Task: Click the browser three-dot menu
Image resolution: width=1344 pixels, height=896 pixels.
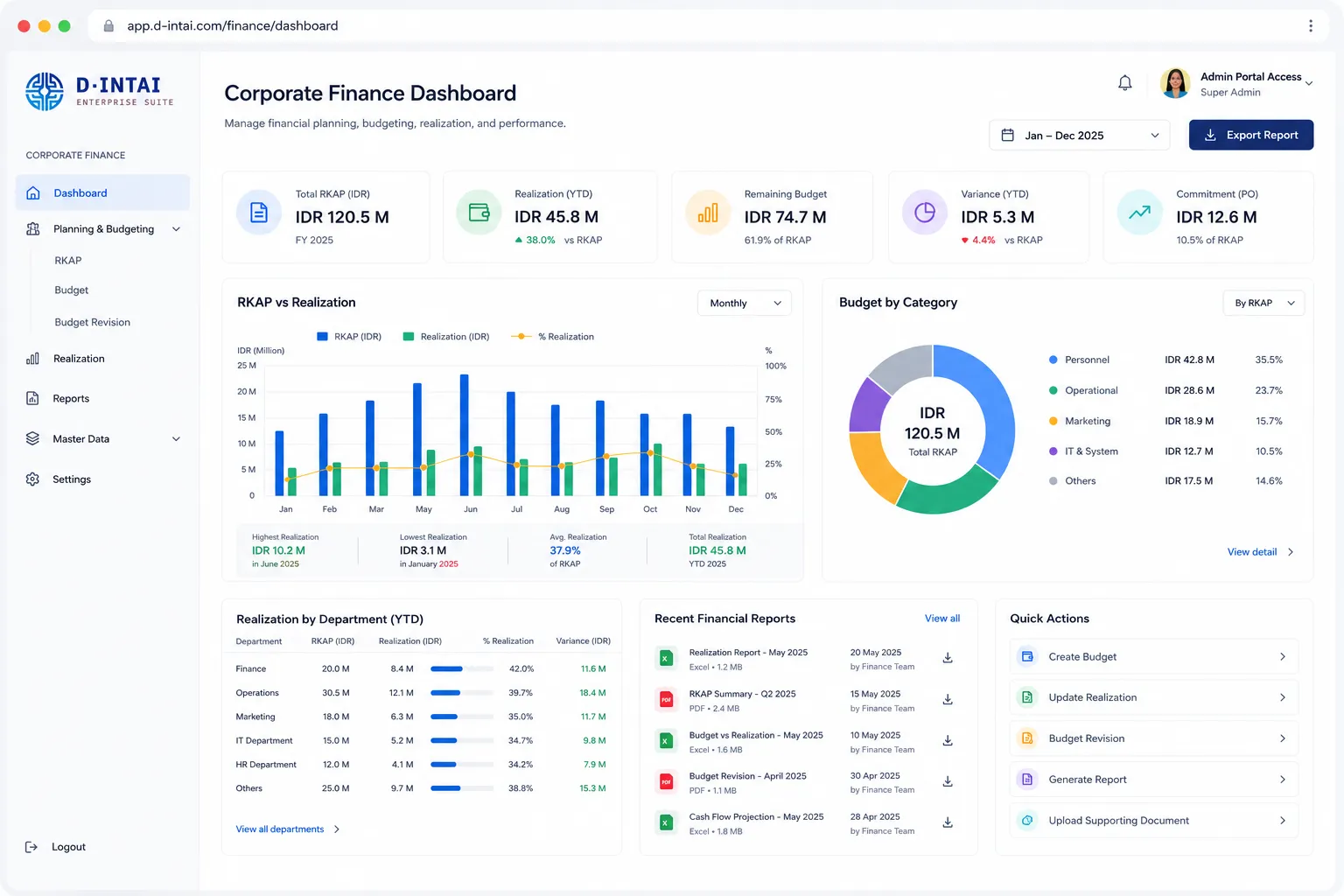Action: point(1311,26)
